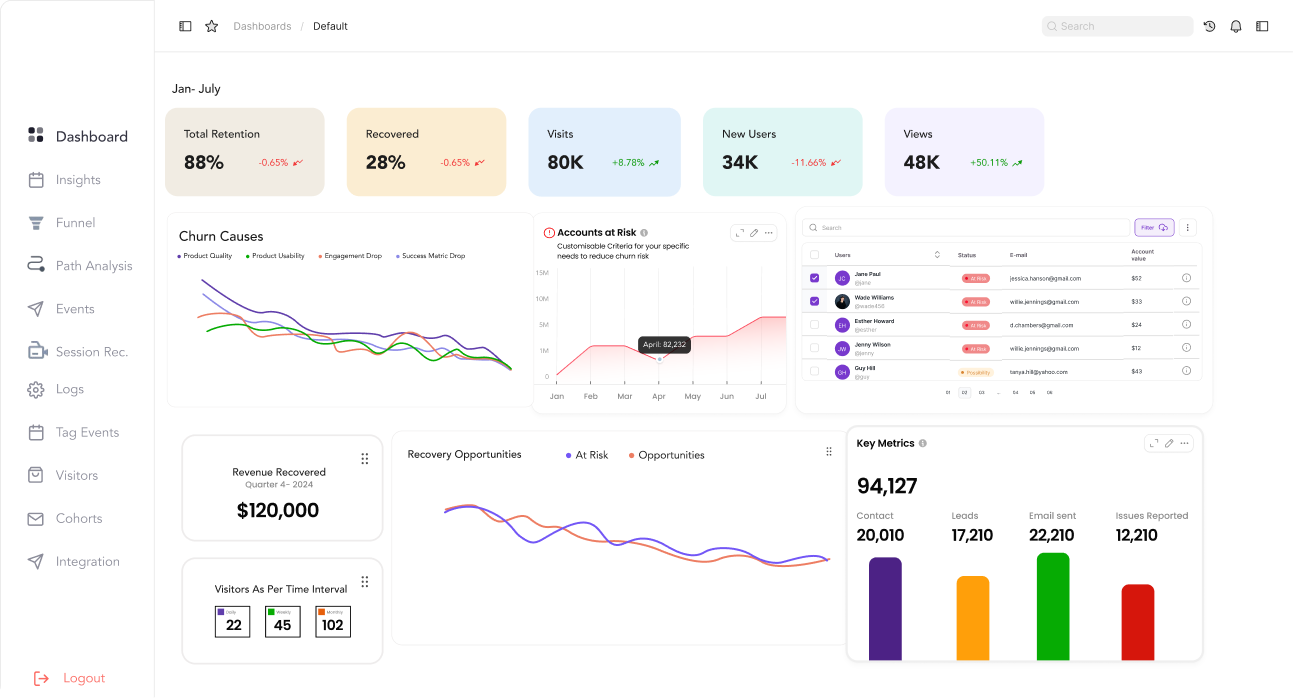The height and width of the screenshot is (698, 1293).
Task: Open the Insights section in the sidebar
Action: click(x=78, y=179)
